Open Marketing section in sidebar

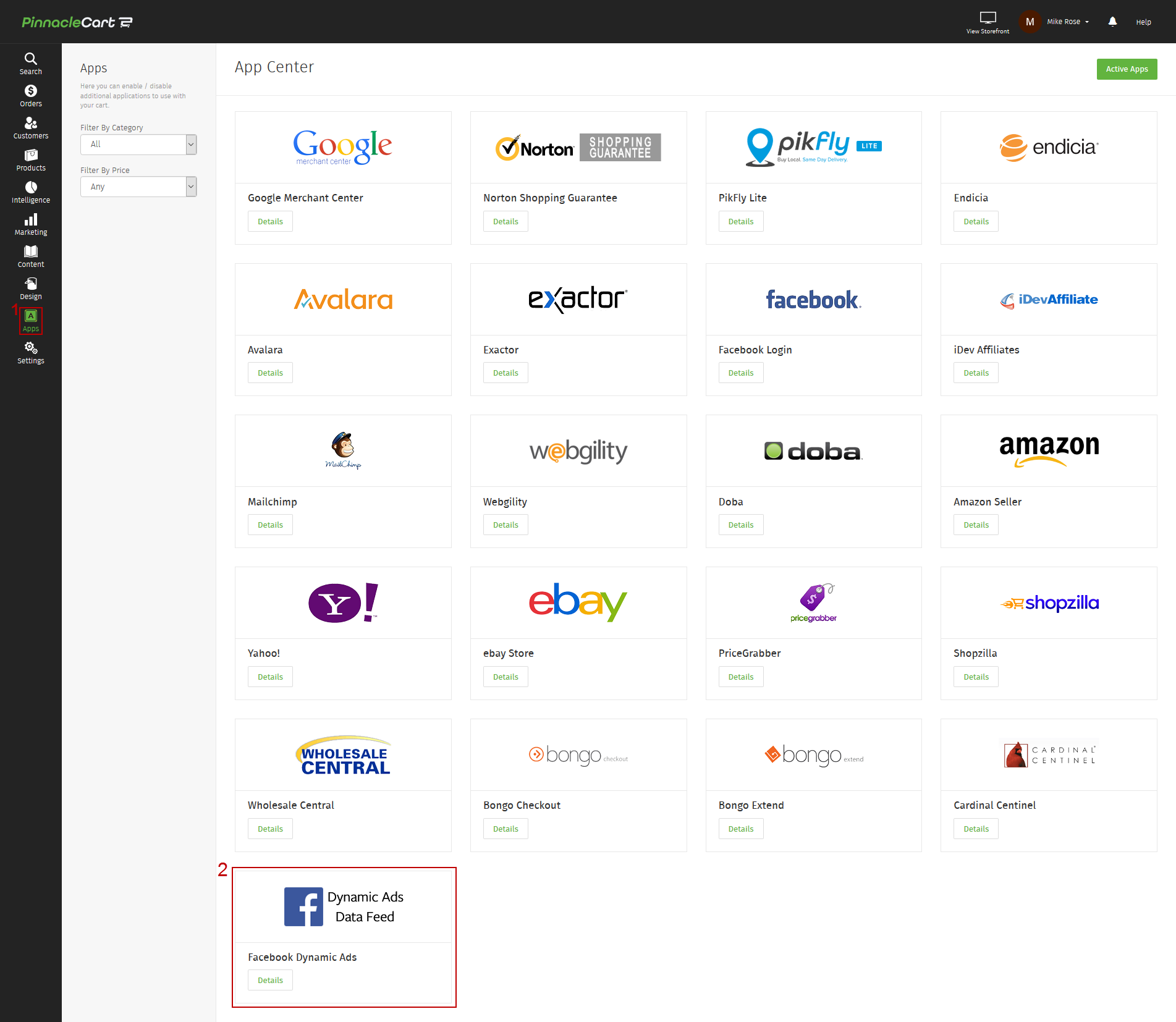(30, 224)
